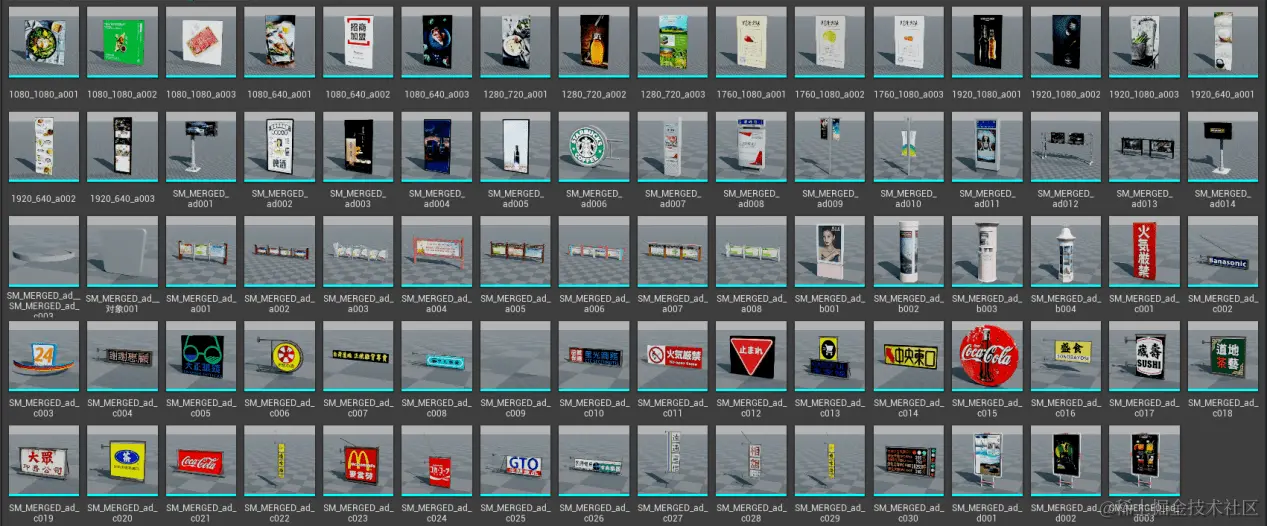Select the SM_MERGED_ad_a001 notice board thumbnail
1267x526 pixels.
point(201,251)
